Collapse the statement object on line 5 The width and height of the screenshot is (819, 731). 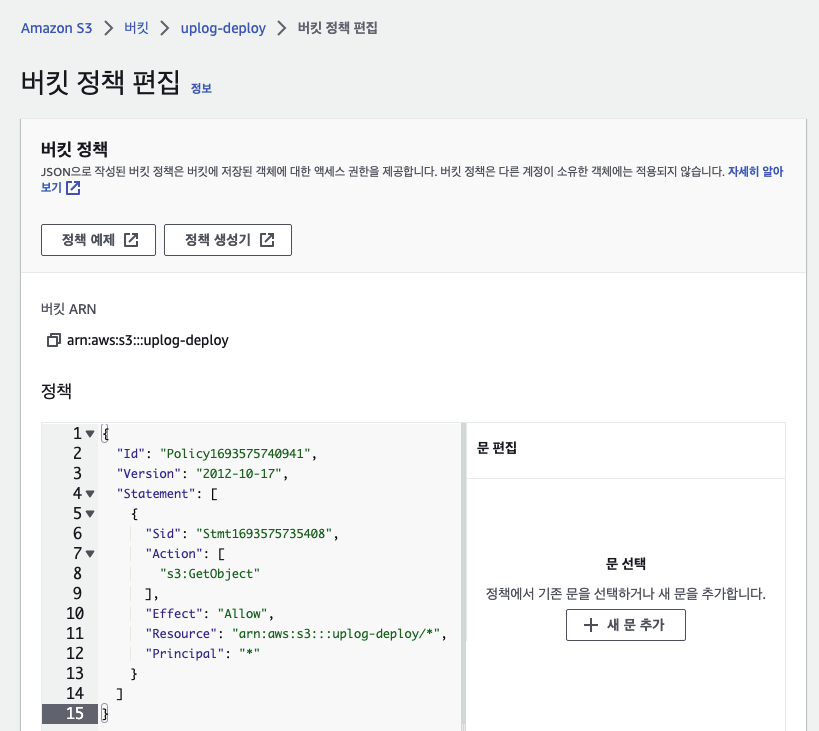90,514
